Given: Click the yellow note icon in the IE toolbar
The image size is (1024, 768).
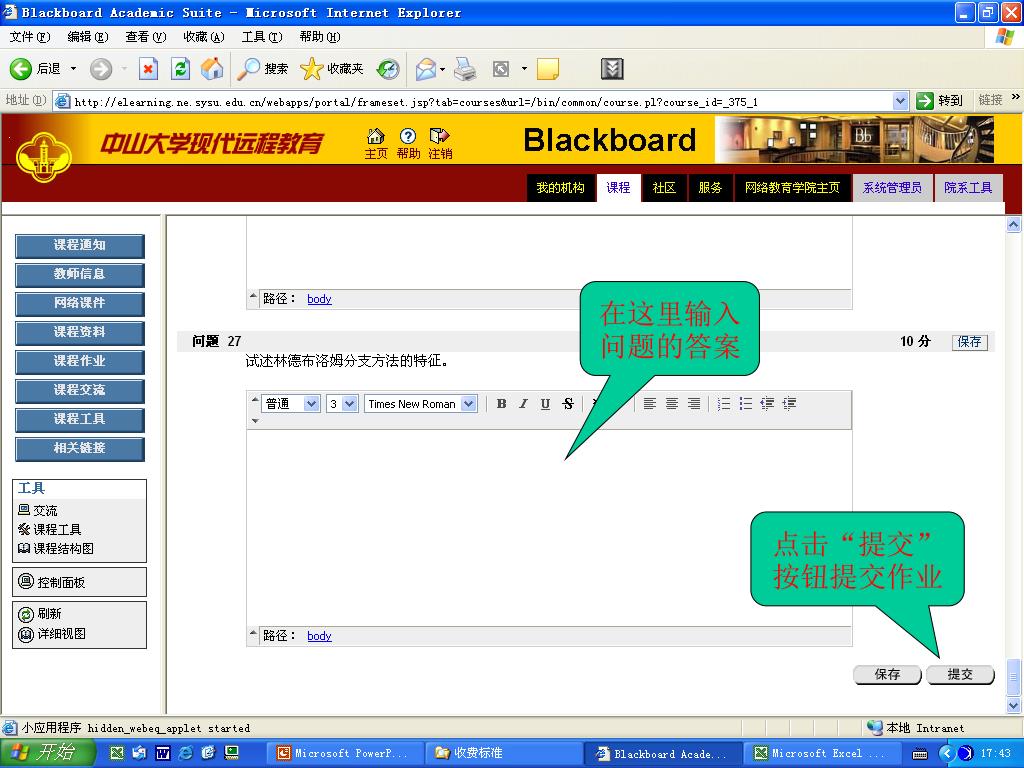Looking at the screenshot, I should click(x=547, y=69).
